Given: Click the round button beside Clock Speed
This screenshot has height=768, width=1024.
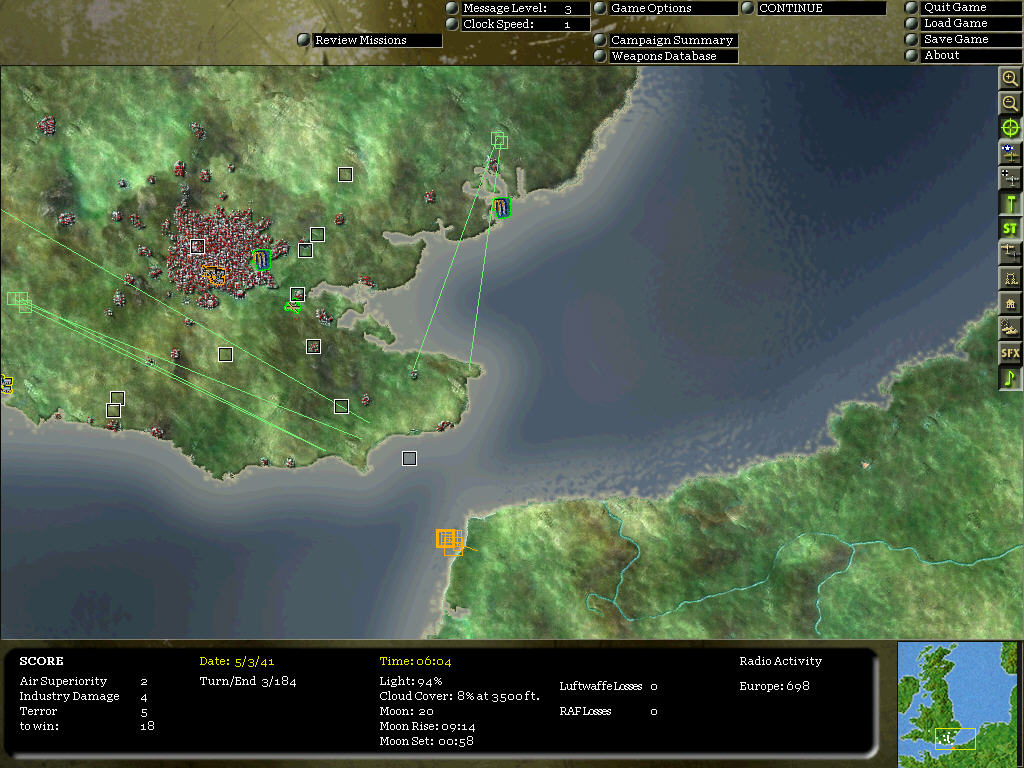Looking at the screenshot, I should pos(452,24).
